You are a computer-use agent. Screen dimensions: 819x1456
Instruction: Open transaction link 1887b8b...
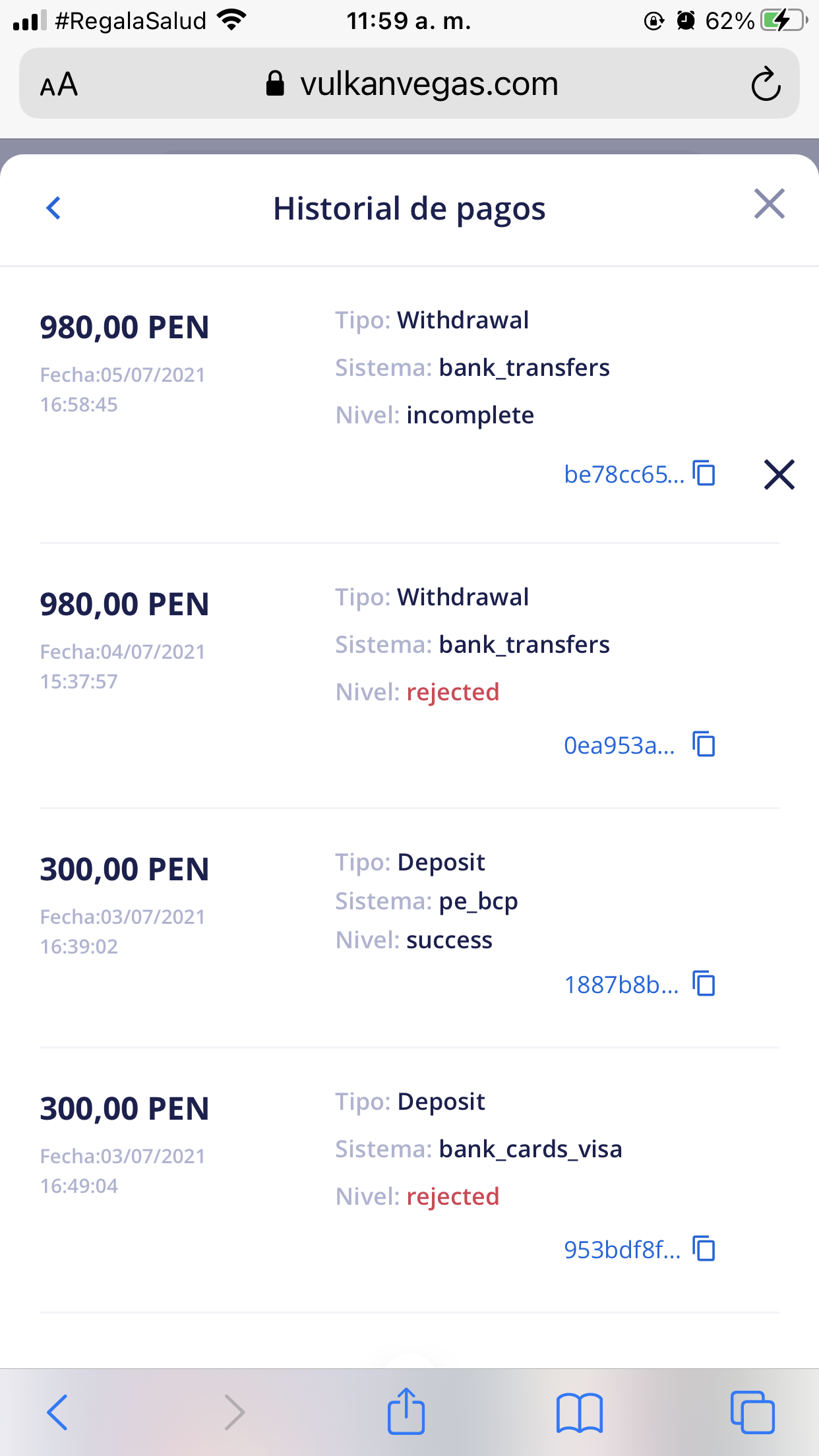[621, 985]
